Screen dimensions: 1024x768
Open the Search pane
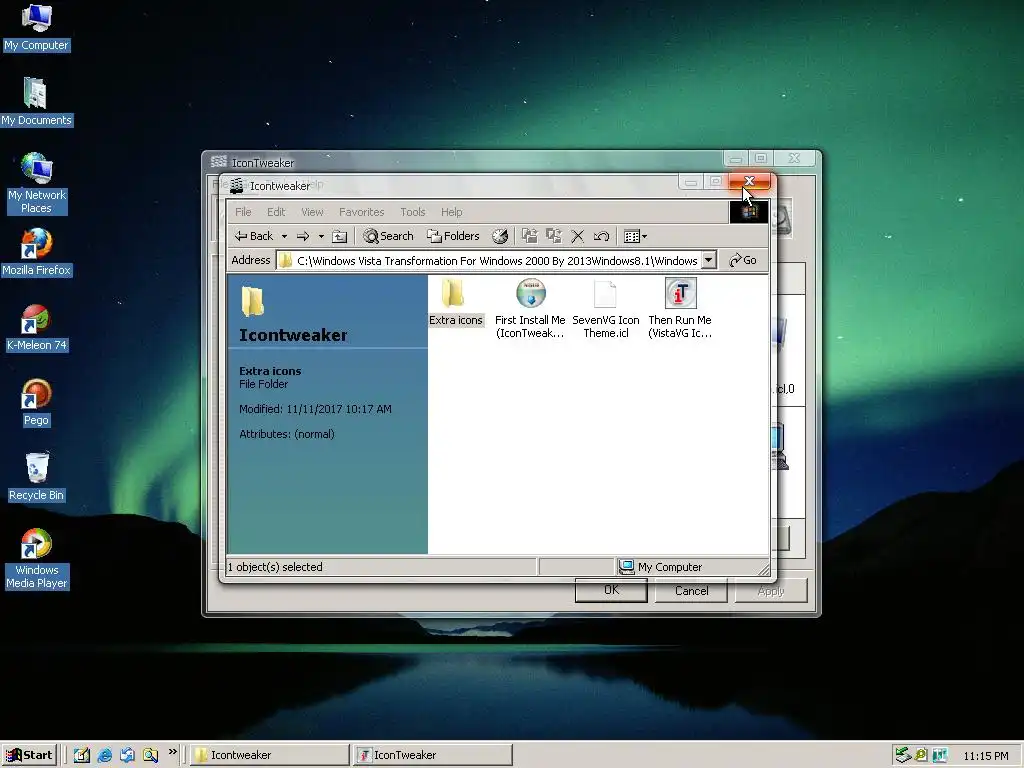click(389, 236)
